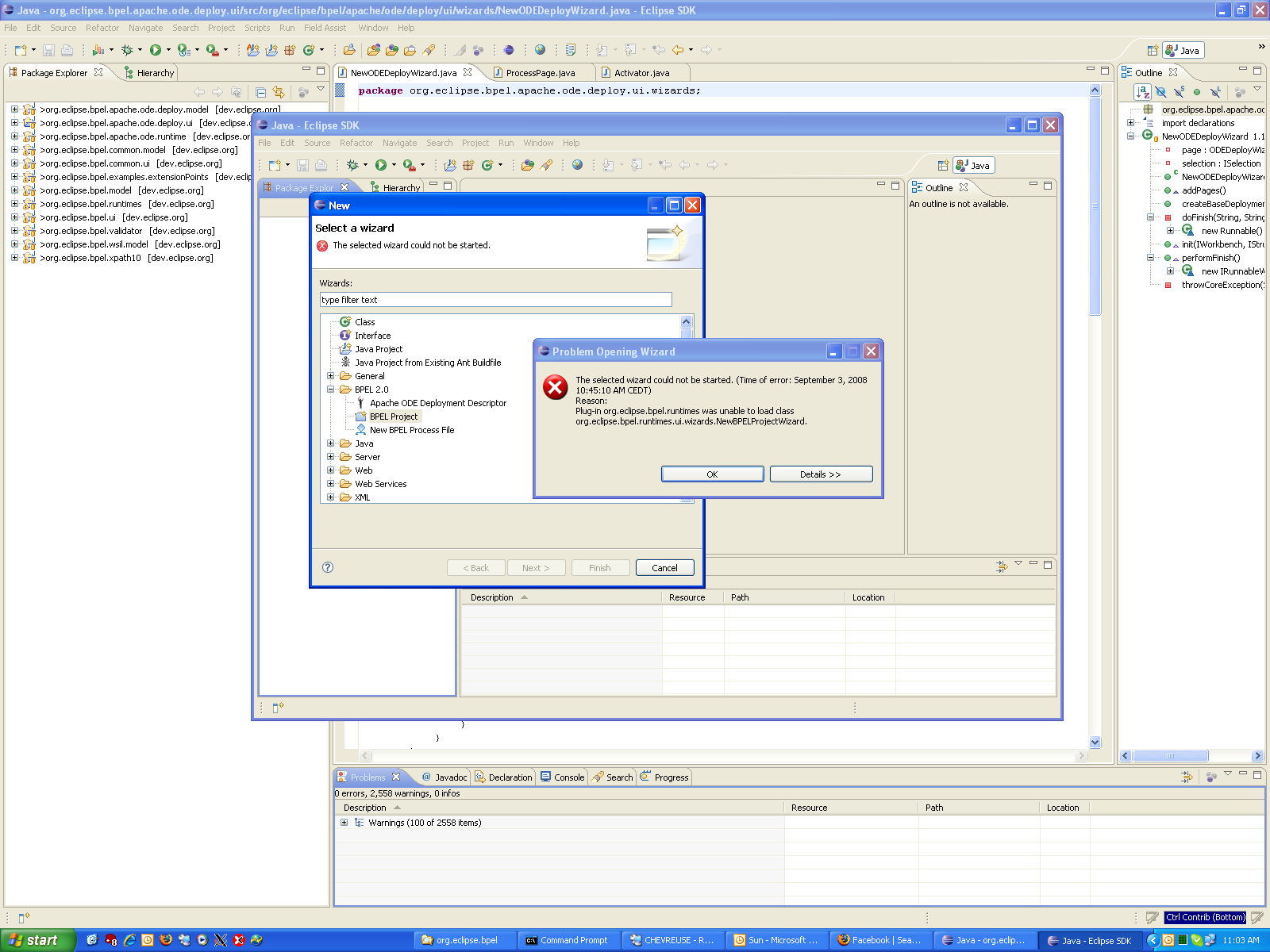Click Details >> button in error dialog
This screenshot has height=952, width=1270.
(821, 474)
